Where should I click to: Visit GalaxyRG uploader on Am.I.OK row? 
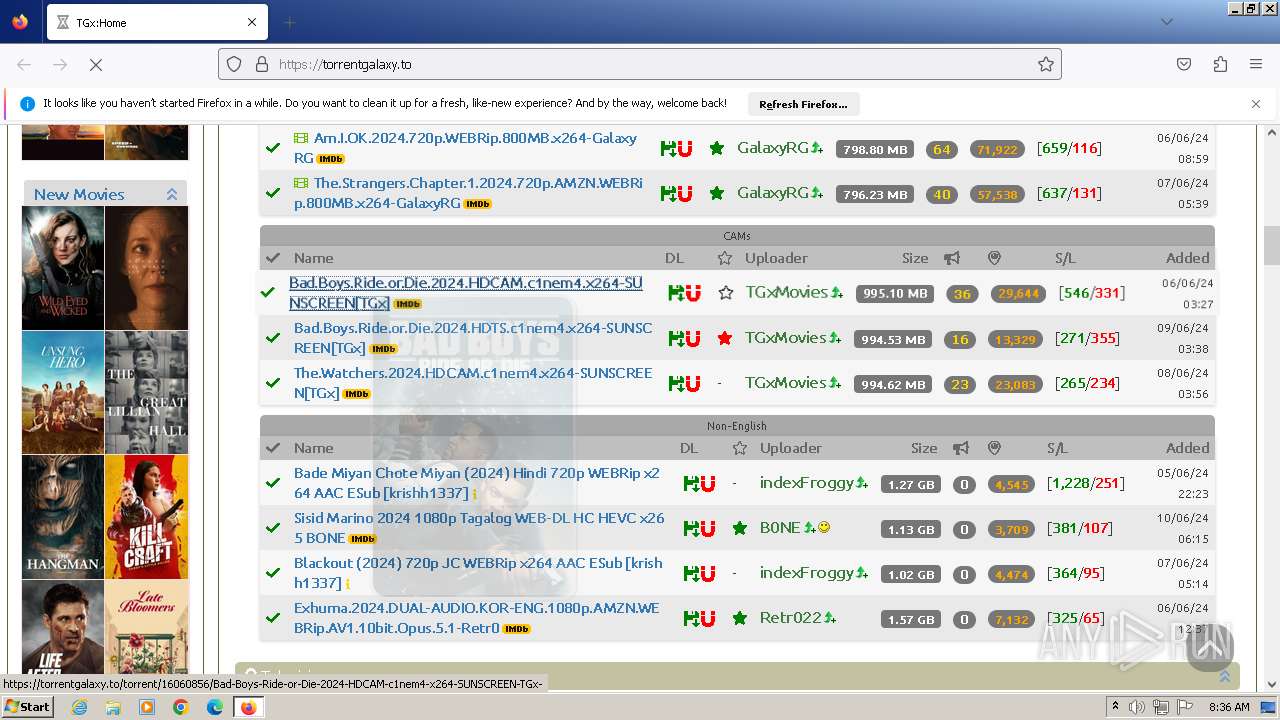click(x=772, y=147)
